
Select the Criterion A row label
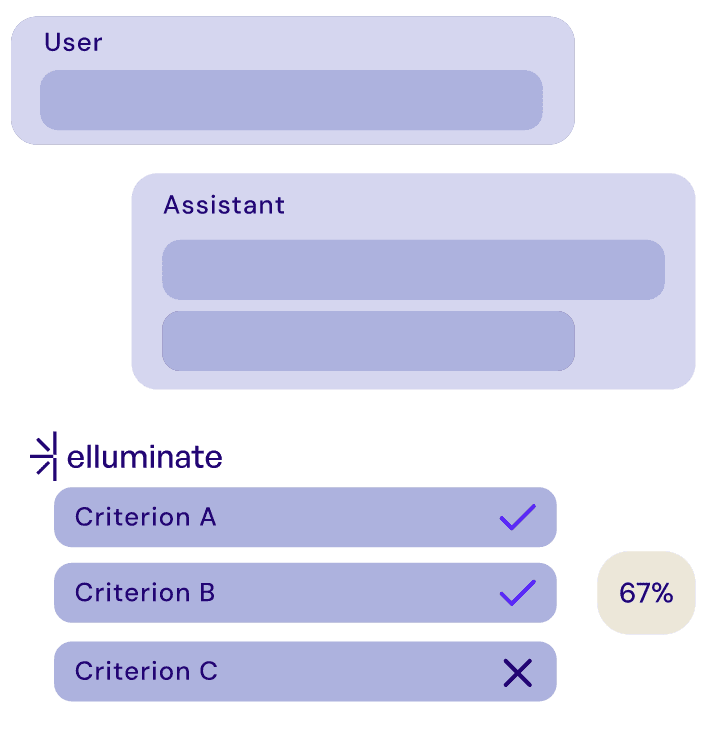click(x=145, y=517)
